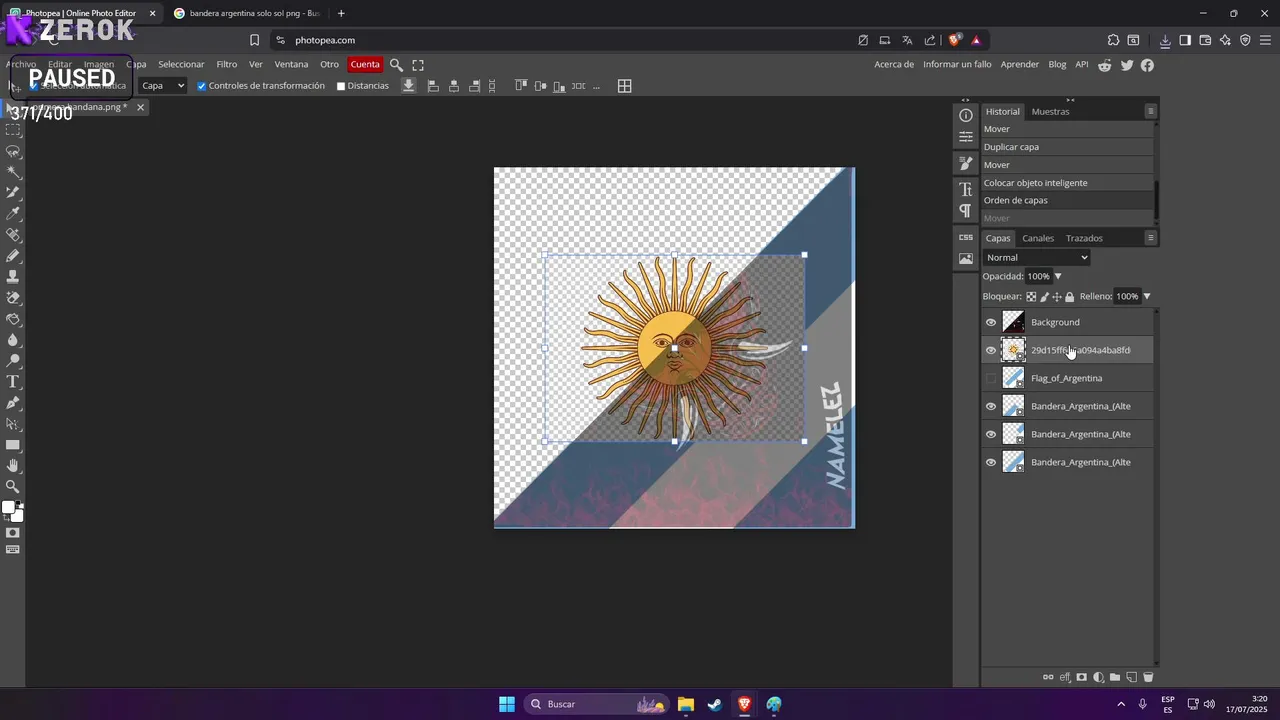Hide the last Bandera_Argentina layer
The image size is (1280, 720).
click(991, 462)
